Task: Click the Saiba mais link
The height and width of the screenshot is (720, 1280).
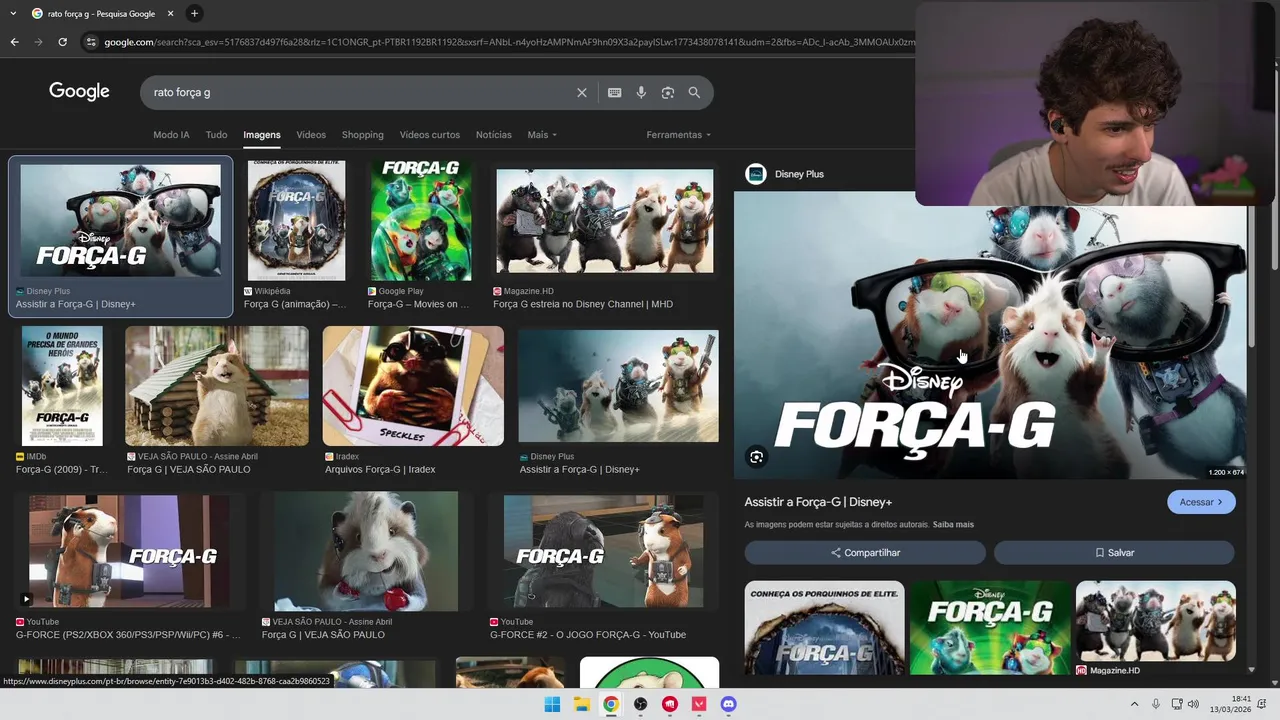Action: [953, 524]
